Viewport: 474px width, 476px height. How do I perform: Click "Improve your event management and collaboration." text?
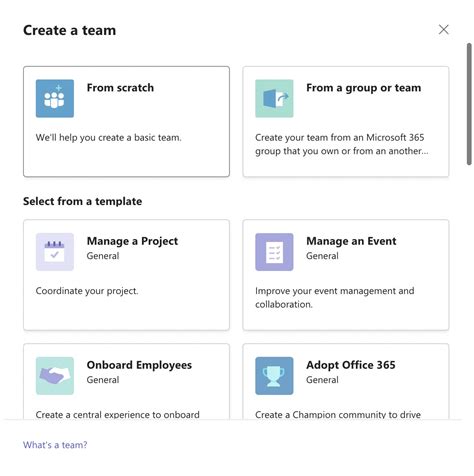click(x=335, y=298)
